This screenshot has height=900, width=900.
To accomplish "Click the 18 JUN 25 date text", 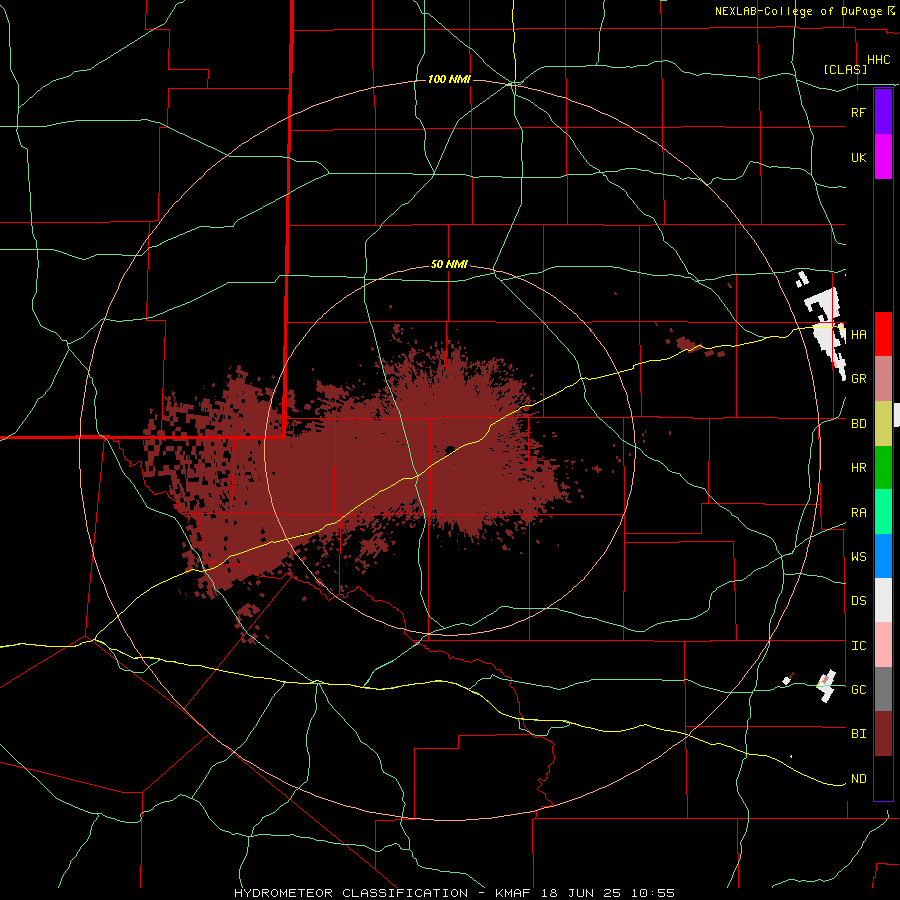I will (x=580, y=893).
